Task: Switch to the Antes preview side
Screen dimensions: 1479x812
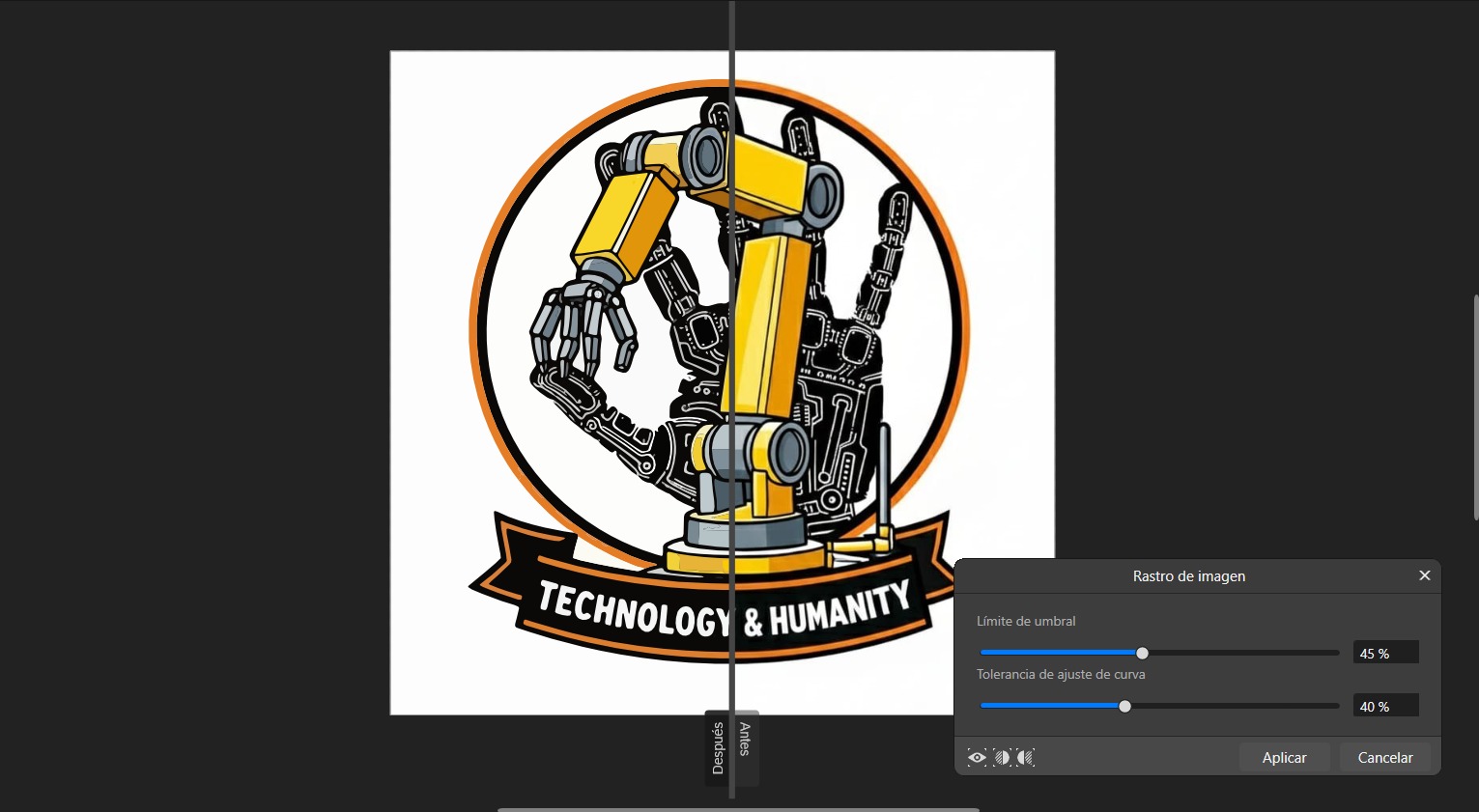Action: point(744,748)
